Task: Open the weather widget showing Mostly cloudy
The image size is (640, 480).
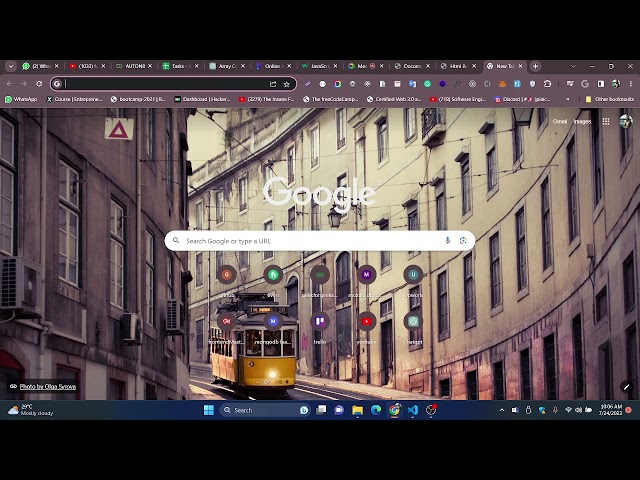Action: 31,410
